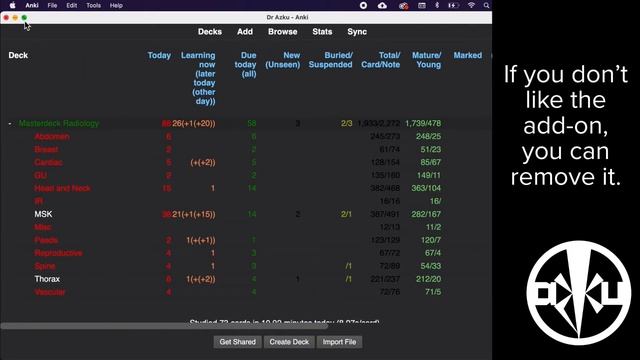The width and height of the screenshot is (640, 360).
Task: Click the Import File button
Action: [339, 342]
